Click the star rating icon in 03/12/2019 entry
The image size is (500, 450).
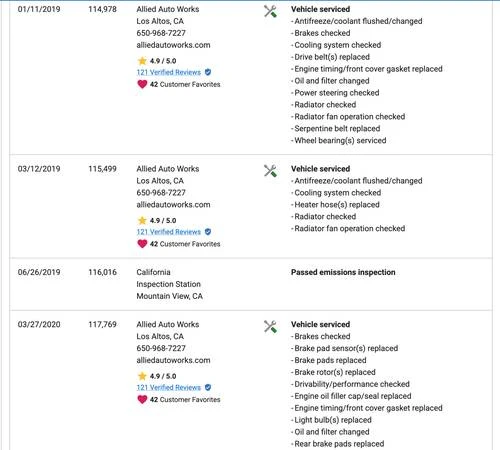coord(142,220)
